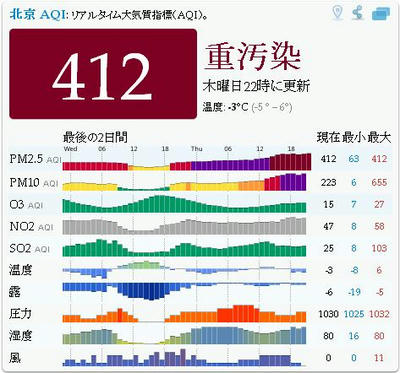The width and height of the screenshot is (400, 373).
Task: Select the PM10 AQI row label
Action: (x=34, y=182)
